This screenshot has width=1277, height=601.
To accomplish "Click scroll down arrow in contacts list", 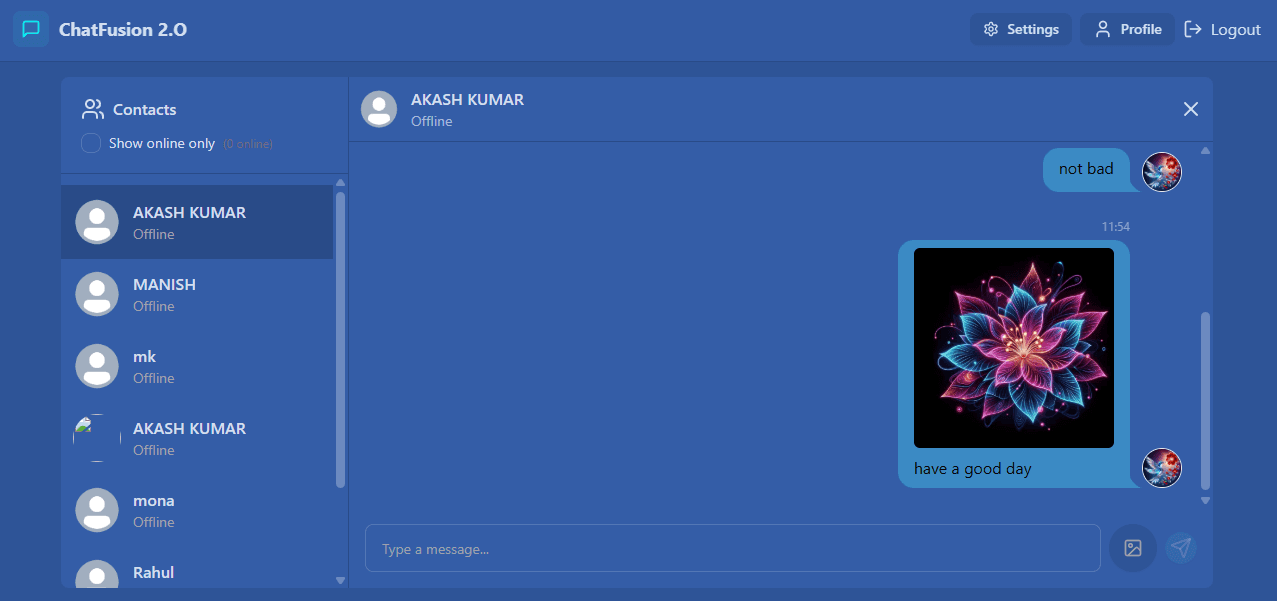I will (x=340, y=580).
